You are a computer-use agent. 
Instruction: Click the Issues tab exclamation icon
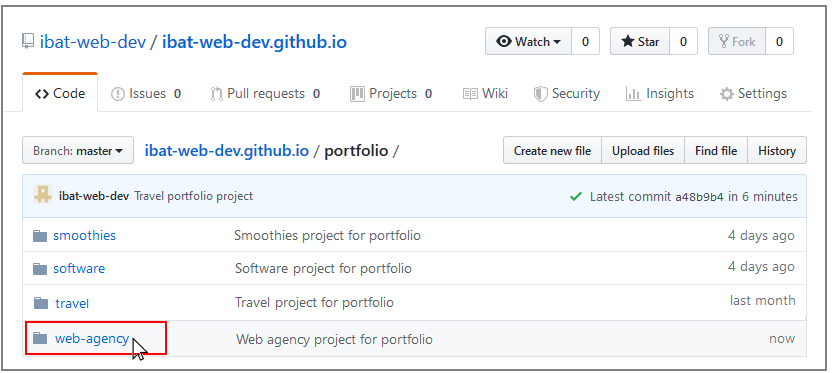pos(118,94)
